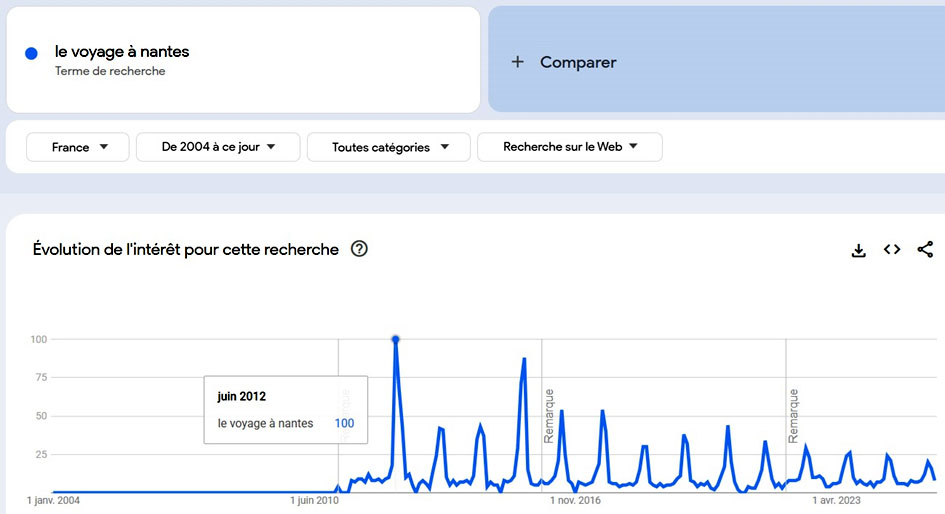Open the help question mark beside chart title

(359, 249)
